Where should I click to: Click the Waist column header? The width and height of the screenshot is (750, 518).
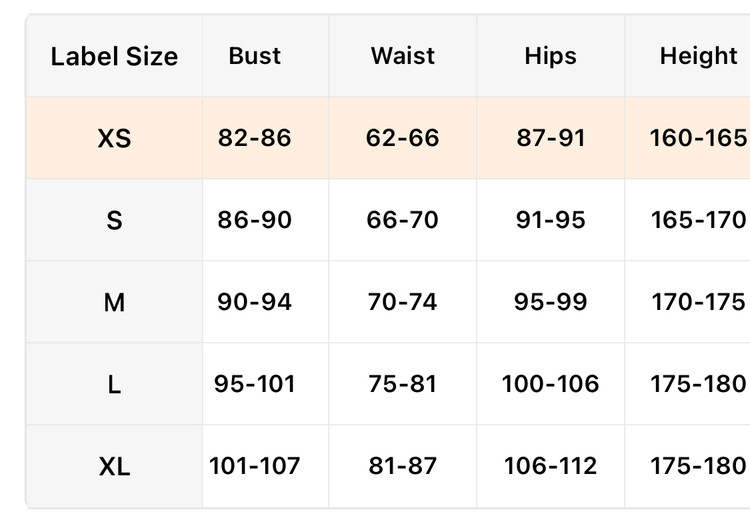click(402, 56)
